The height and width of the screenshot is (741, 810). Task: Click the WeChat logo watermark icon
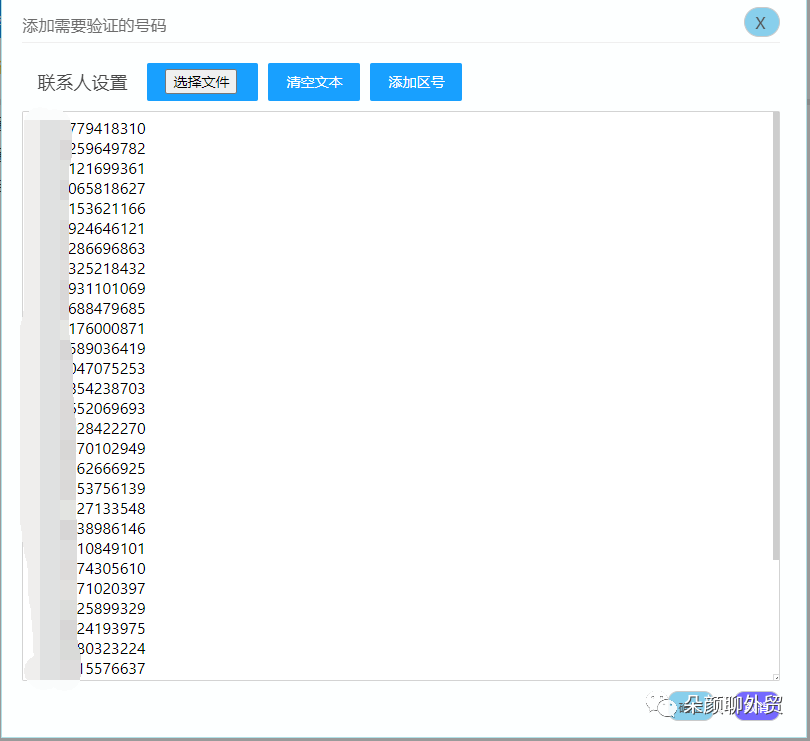click(660, 704)
